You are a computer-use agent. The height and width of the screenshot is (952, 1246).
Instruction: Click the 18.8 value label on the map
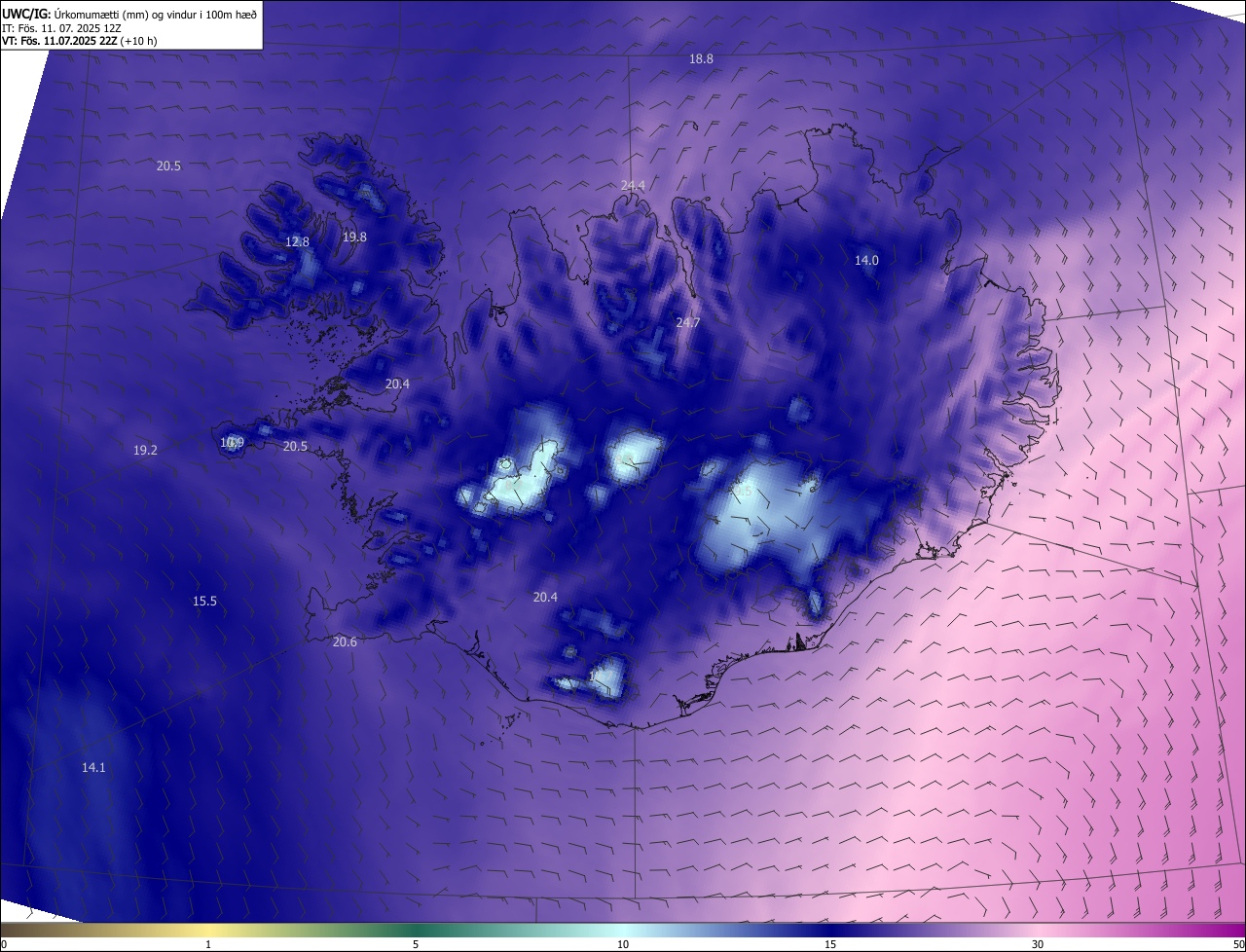click(701, 59)
